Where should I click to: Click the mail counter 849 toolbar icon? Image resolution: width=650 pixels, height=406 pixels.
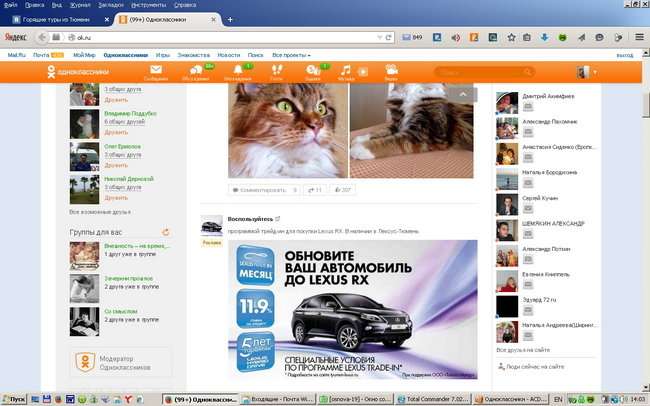click(412, 37)
